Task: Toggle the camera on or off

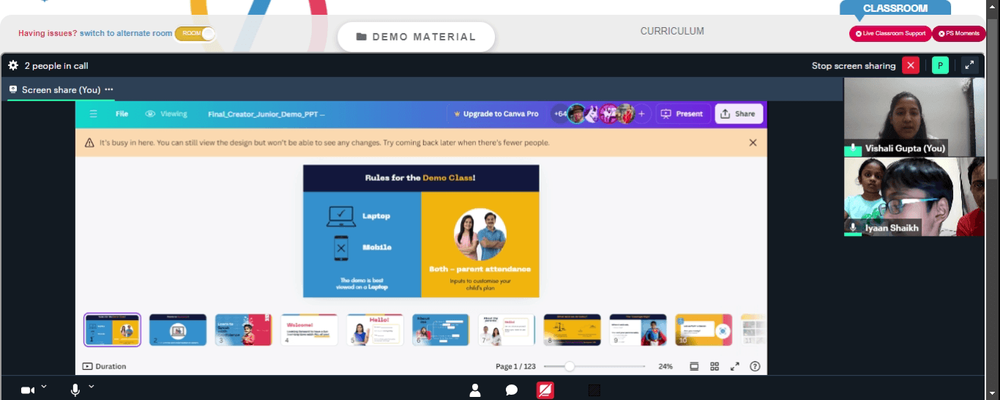Action: [x=27, y=390]
